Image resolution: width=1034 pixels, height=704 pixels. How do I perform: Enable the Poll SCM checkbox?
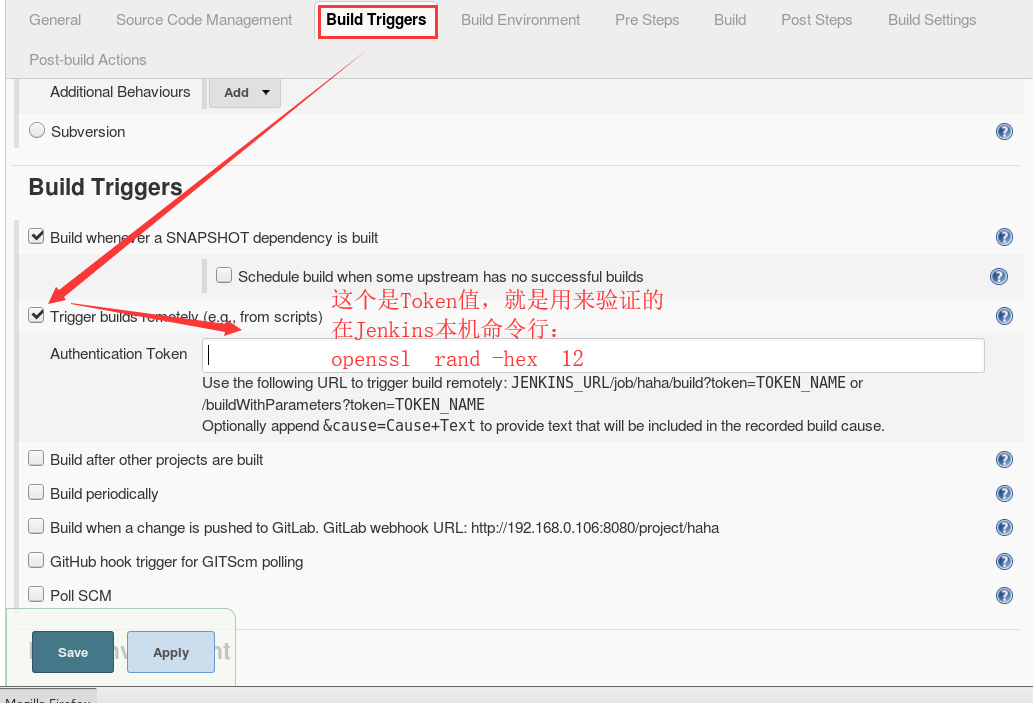[x=36, y=595]
